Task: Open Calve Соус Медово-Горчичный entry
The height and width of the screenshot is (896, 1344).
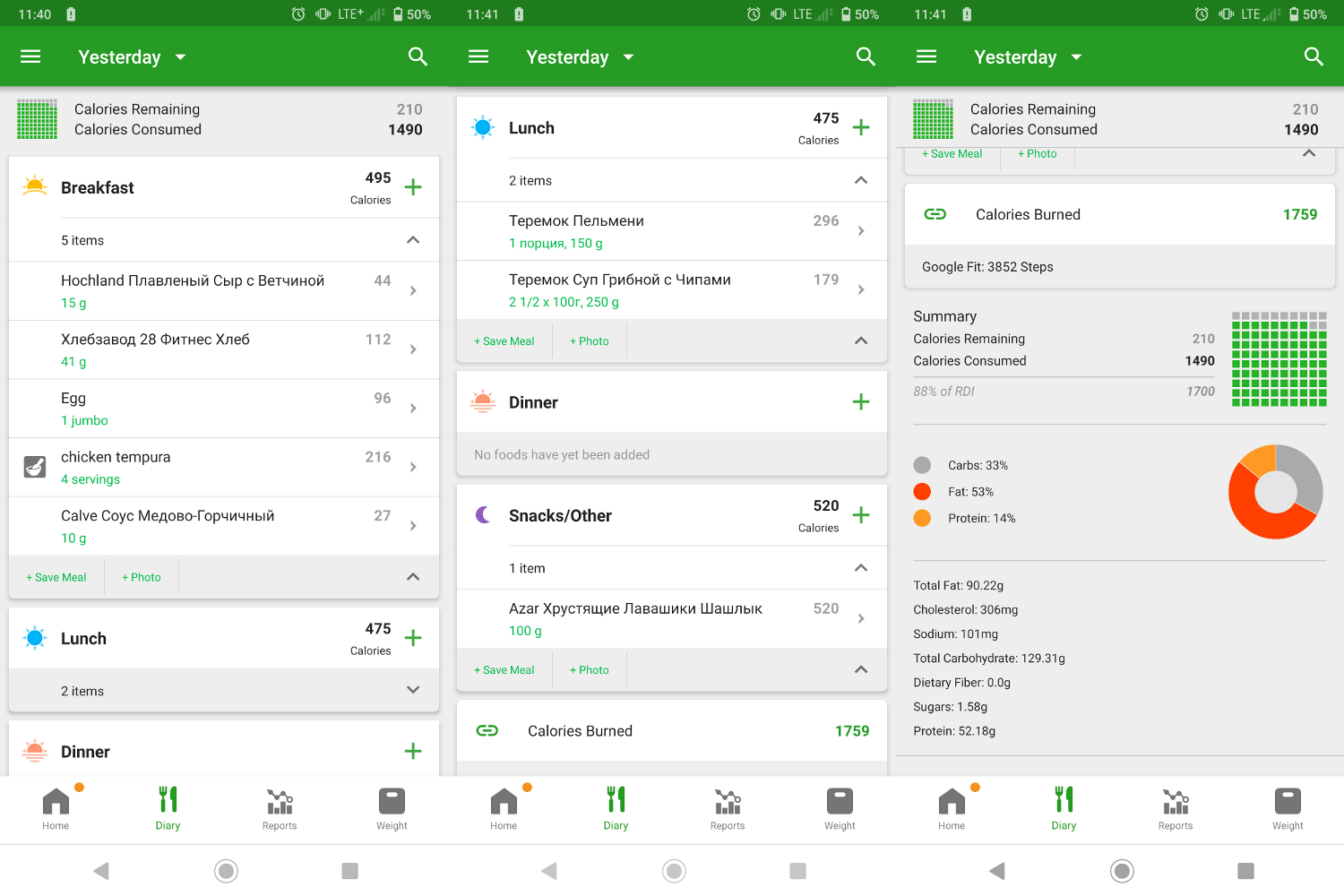Action: [x=224, y=526]
